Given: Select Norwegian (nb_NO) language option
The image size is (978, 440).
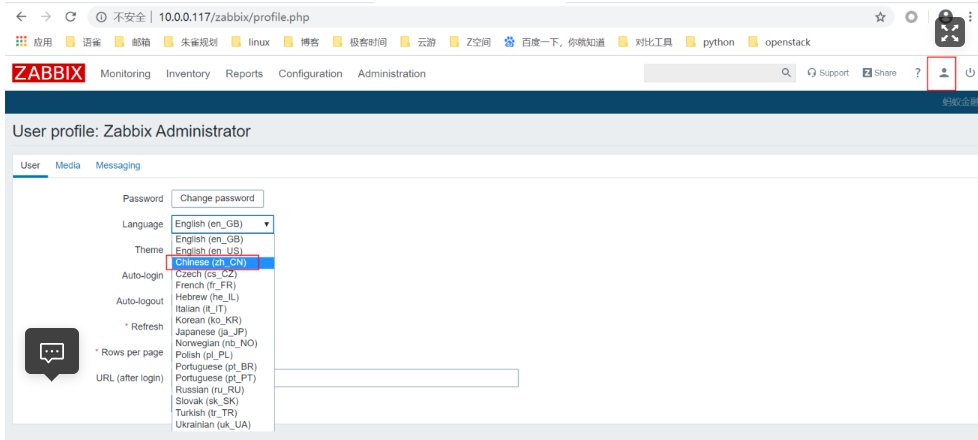Looking at the screenshot, I should 223,343.
